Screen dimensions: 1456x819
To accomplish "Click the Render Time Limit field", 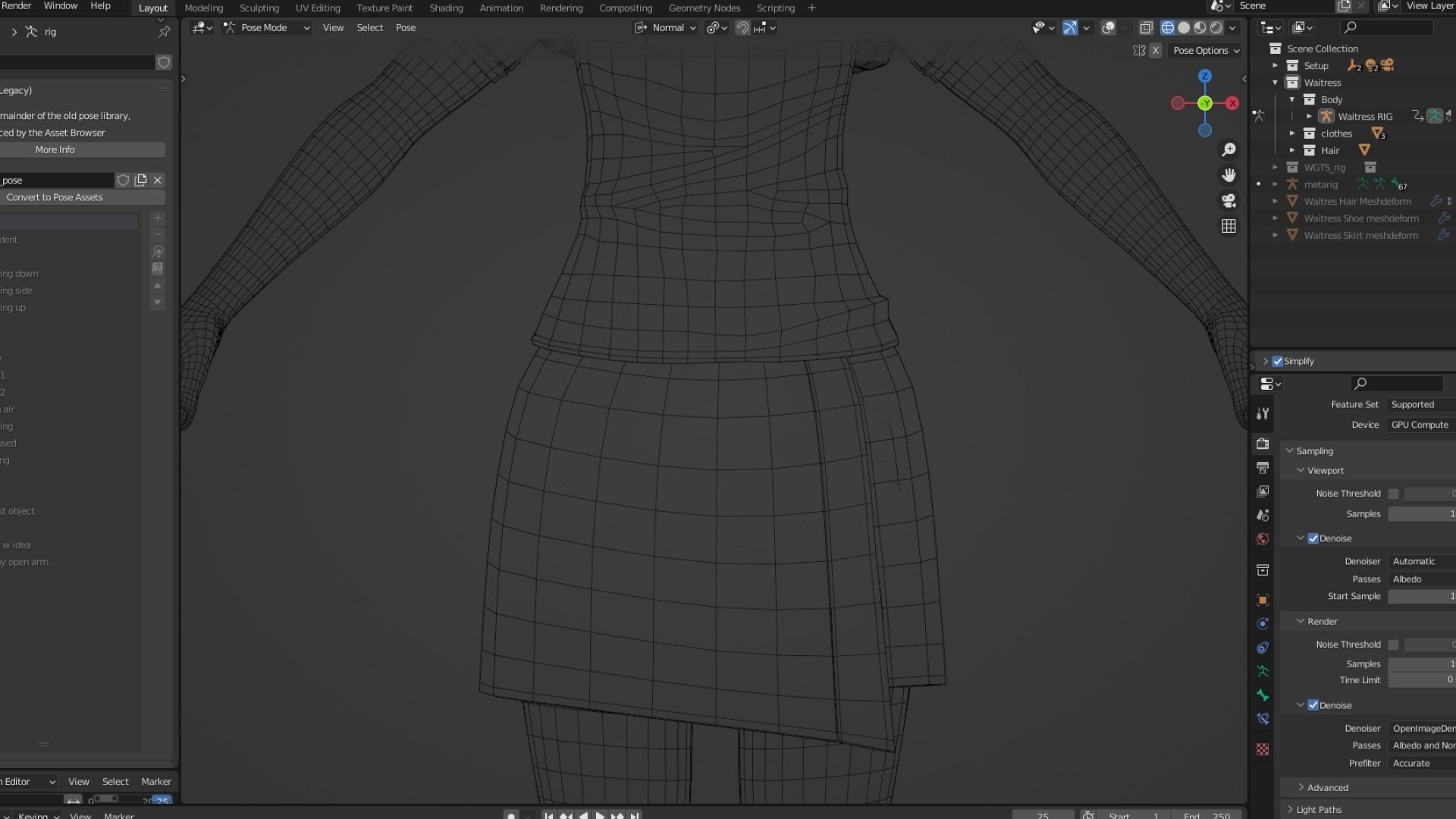I will 1422,680.
